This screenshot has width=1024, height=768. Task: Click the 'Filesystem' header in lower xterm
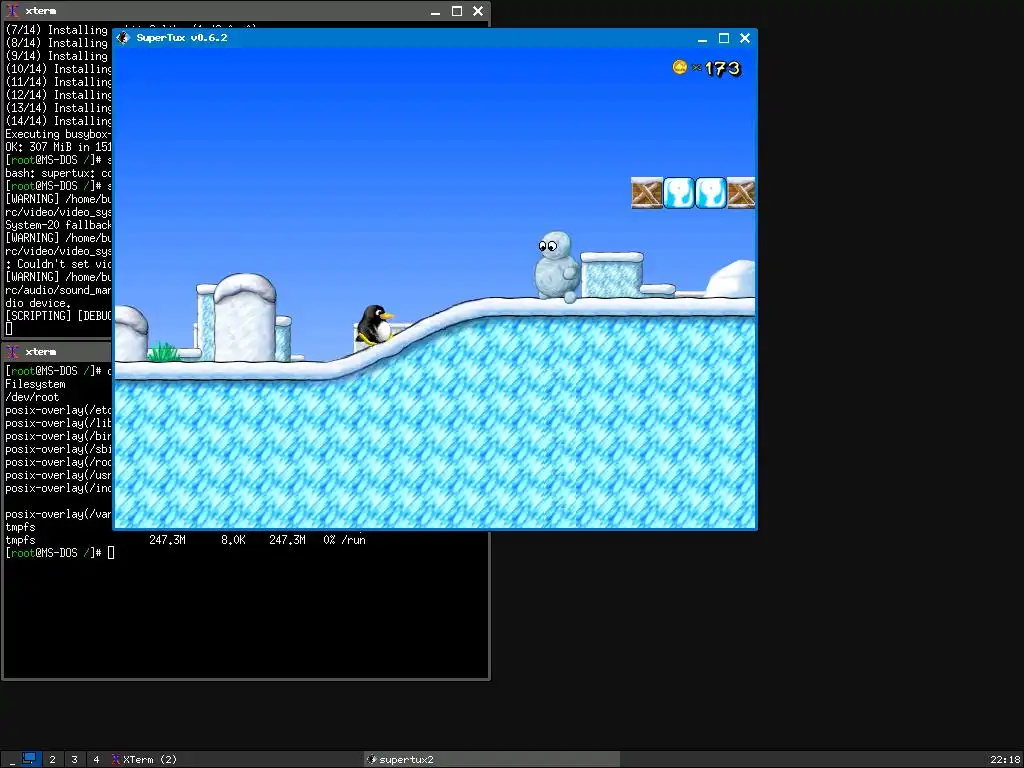(x=35, y=384)
